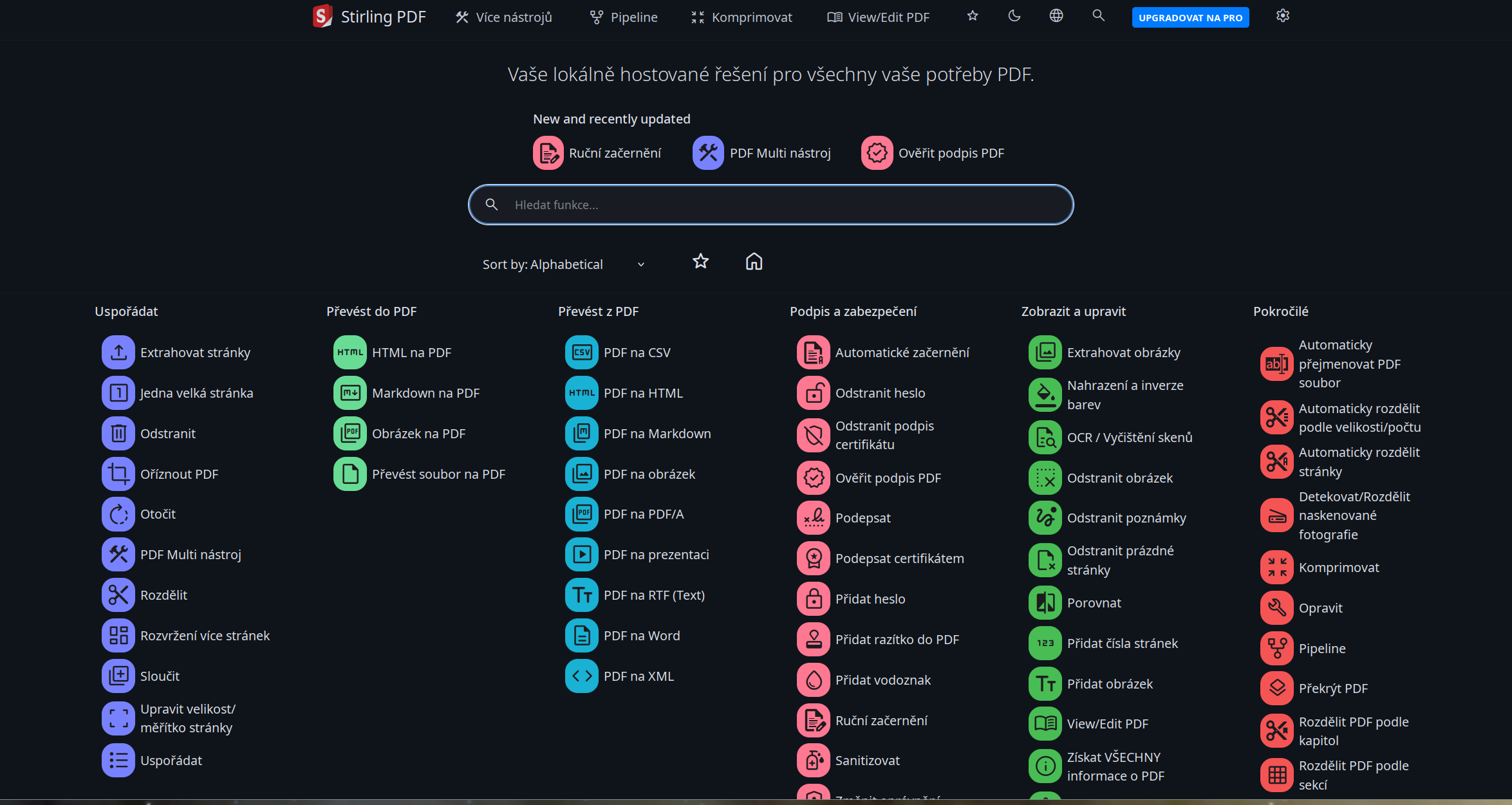Screen dimensions: 1512x805
Task: Click the Porovnat compare icon
Action: point(1045,602)
